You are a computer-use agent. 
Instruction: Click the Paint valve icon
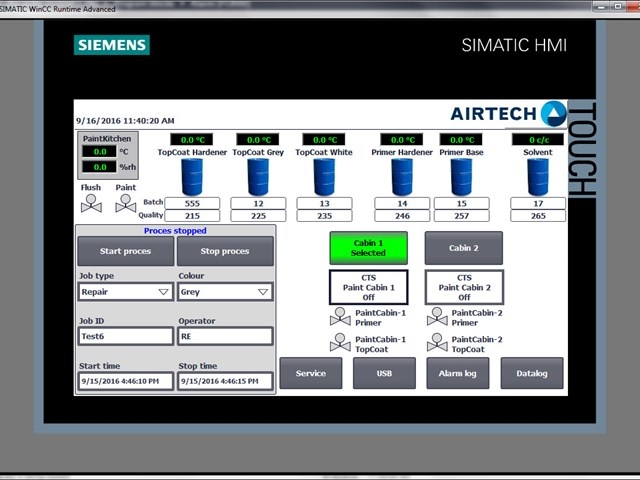pos(126,203)
